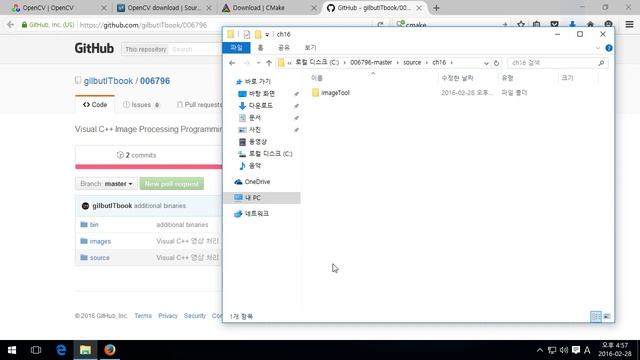View the 2 commits link
640x360 pixels.
pos(136,155)
